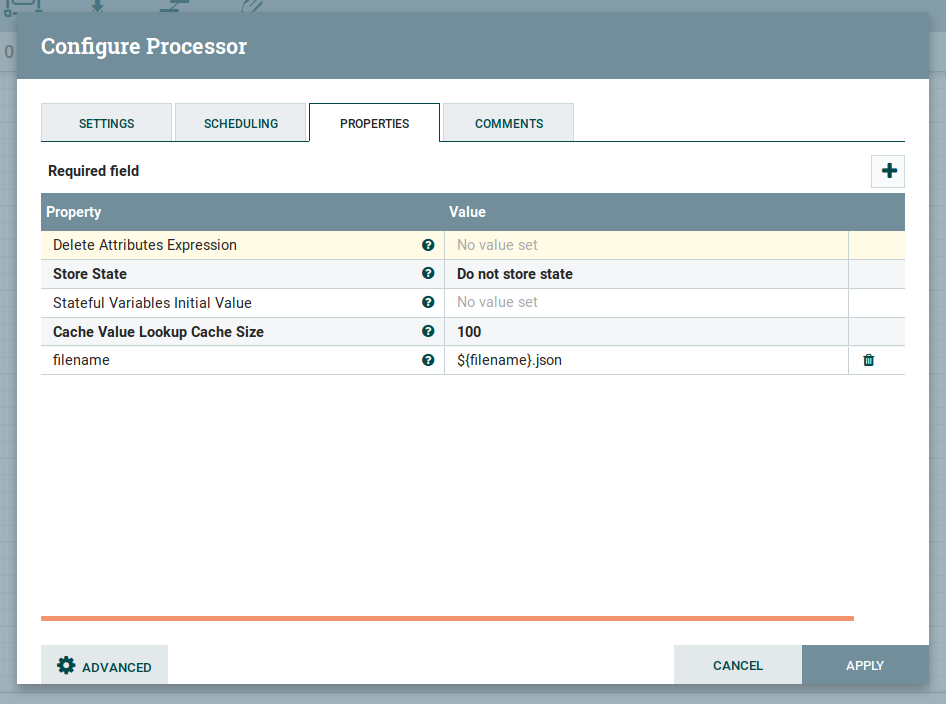Open the Scheduling tab

point(240,122)
